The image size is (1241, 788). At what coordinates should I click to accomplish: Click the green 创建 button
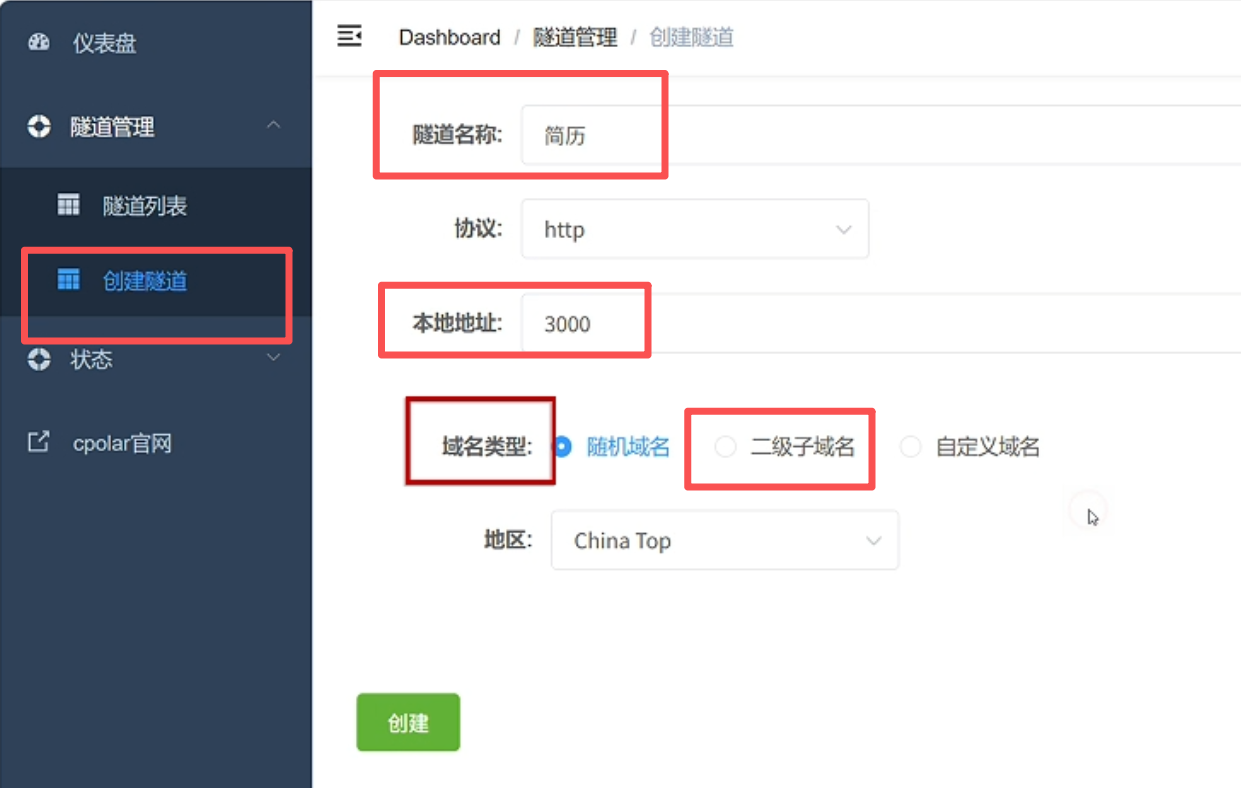(x=408, y=722)
